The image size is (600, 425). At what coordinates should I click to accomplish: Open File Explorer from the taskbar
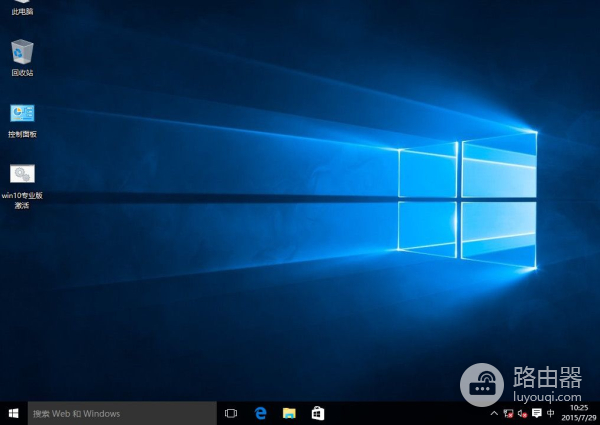pyautogui.click(x=289, y=413)
